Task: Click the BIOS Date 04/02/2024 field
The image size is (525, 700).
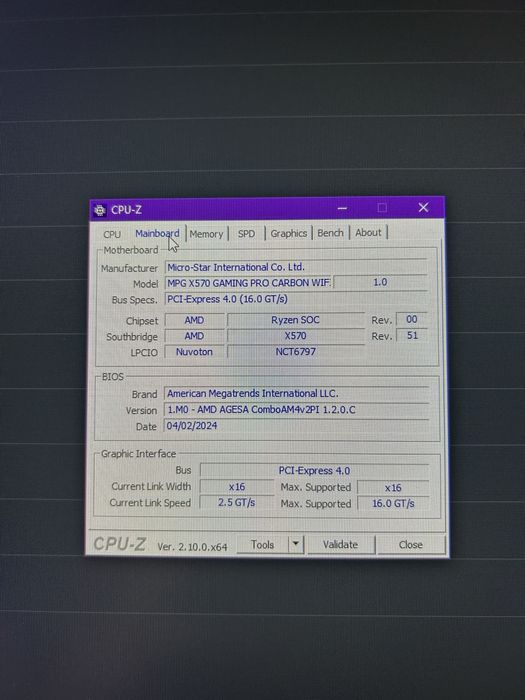Action: (296, 425)
